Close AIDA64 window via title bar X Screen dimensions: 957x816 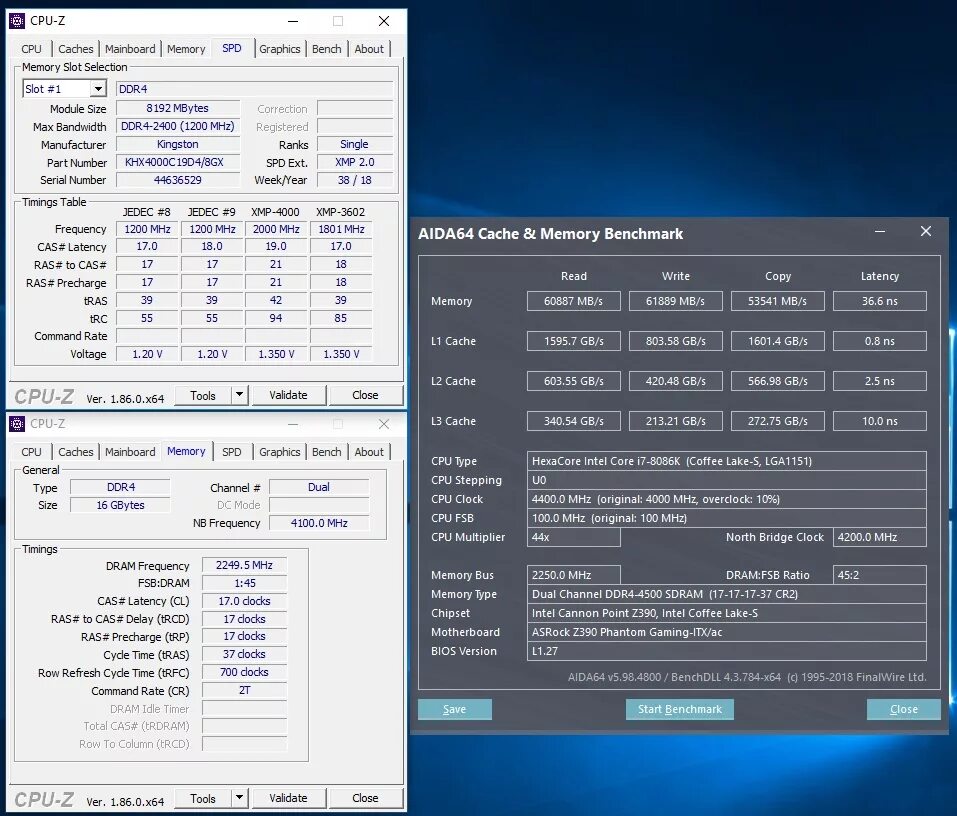pyautogui.click(x=926, y=231)
